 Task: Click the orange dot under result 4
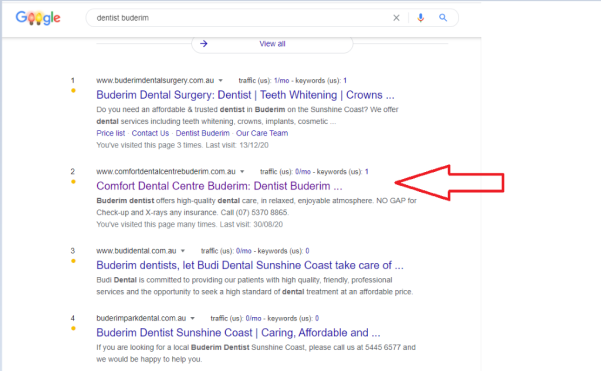(73, 328)
